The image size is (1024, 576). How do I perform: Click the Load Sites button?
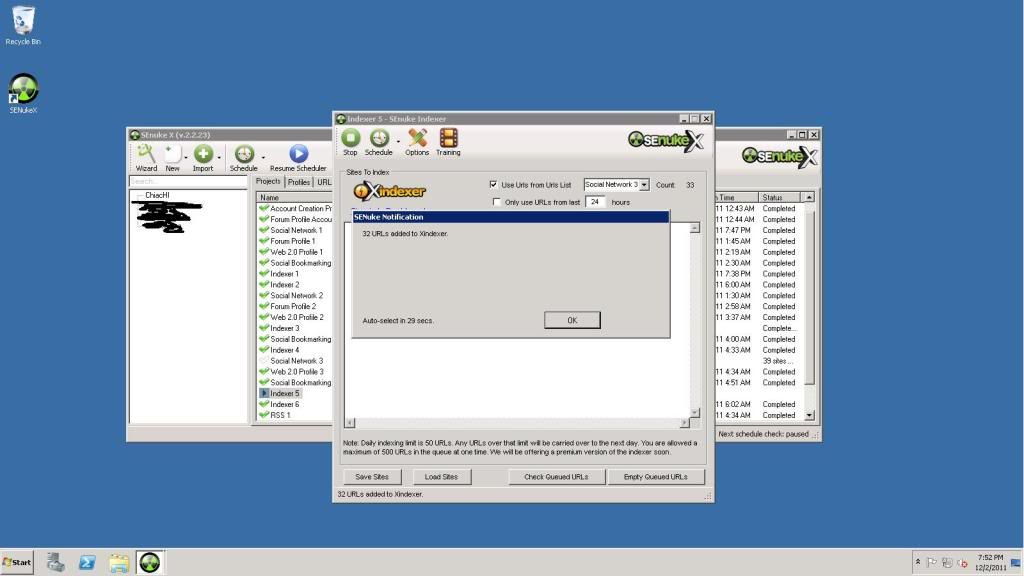click(441, 477)
